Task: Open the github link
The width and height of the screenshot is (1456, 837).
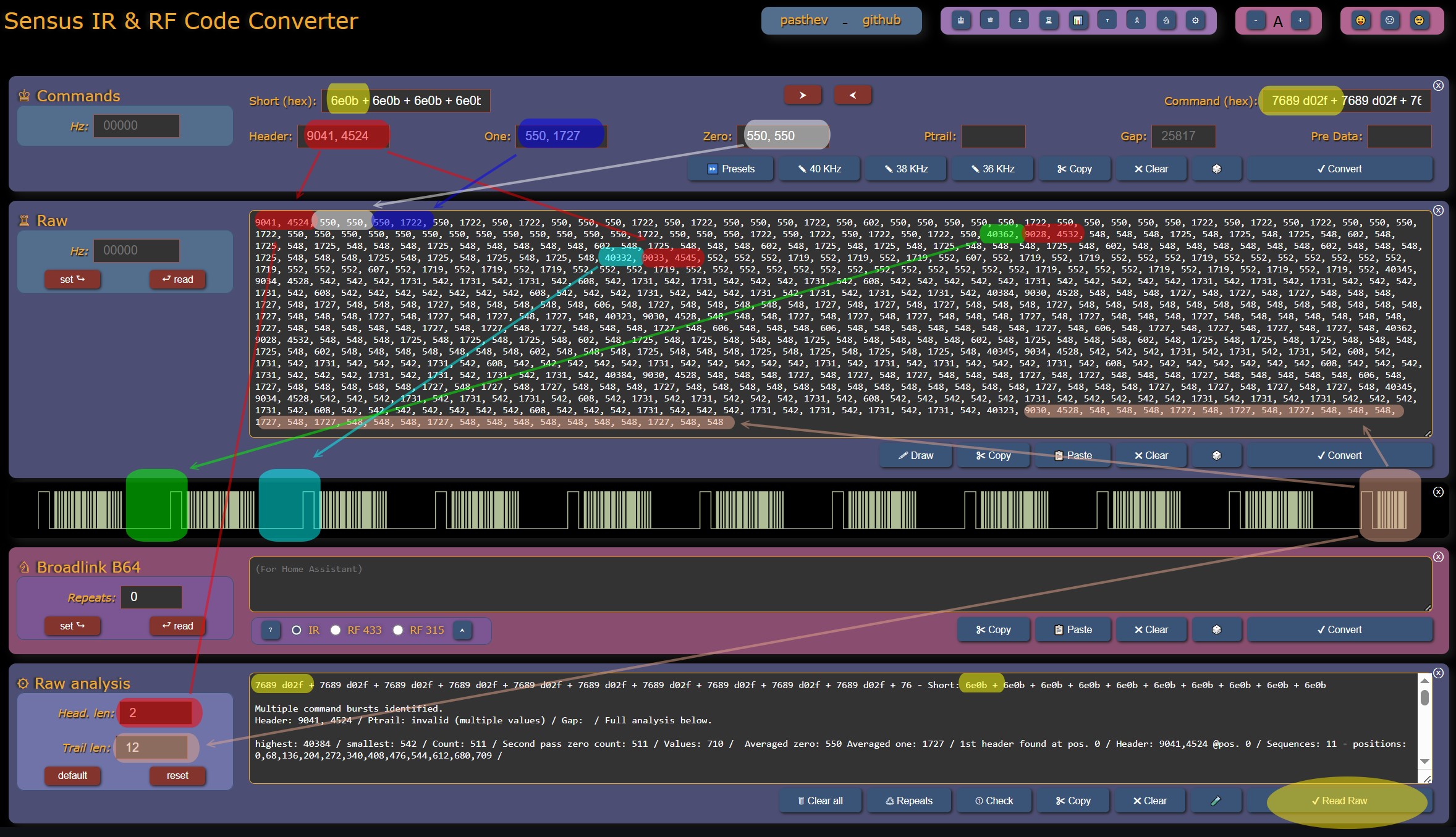Action: (x=881, y=20)
